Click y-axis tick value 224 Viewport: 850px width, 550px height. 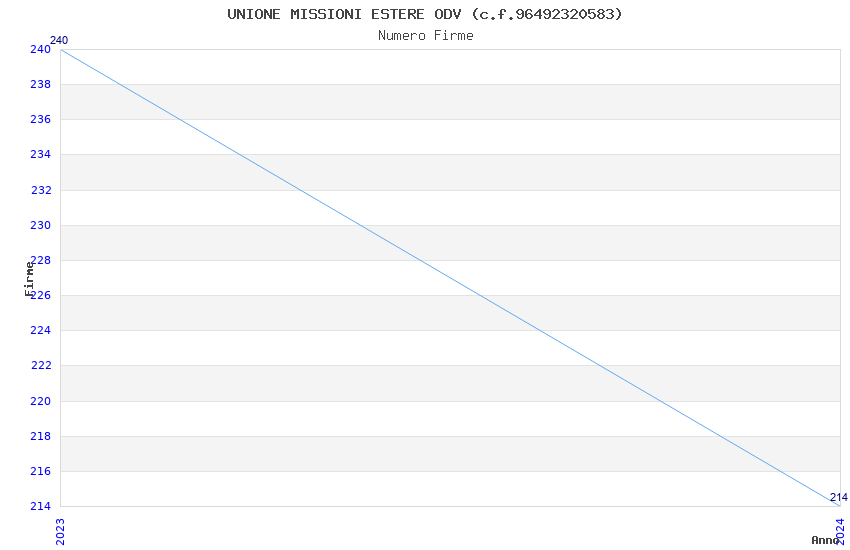coord(40,331)
